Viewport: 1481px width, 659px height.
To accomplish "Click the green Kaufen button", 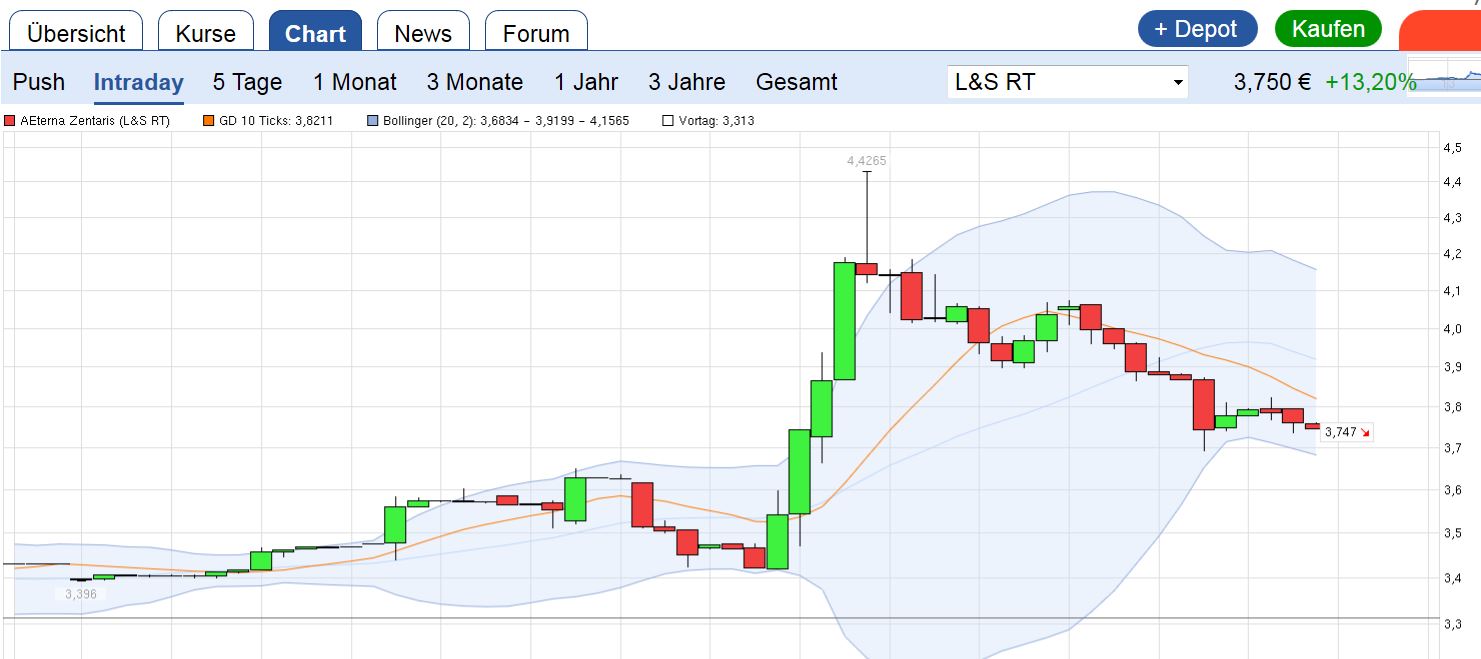I will click(1328, 29).
